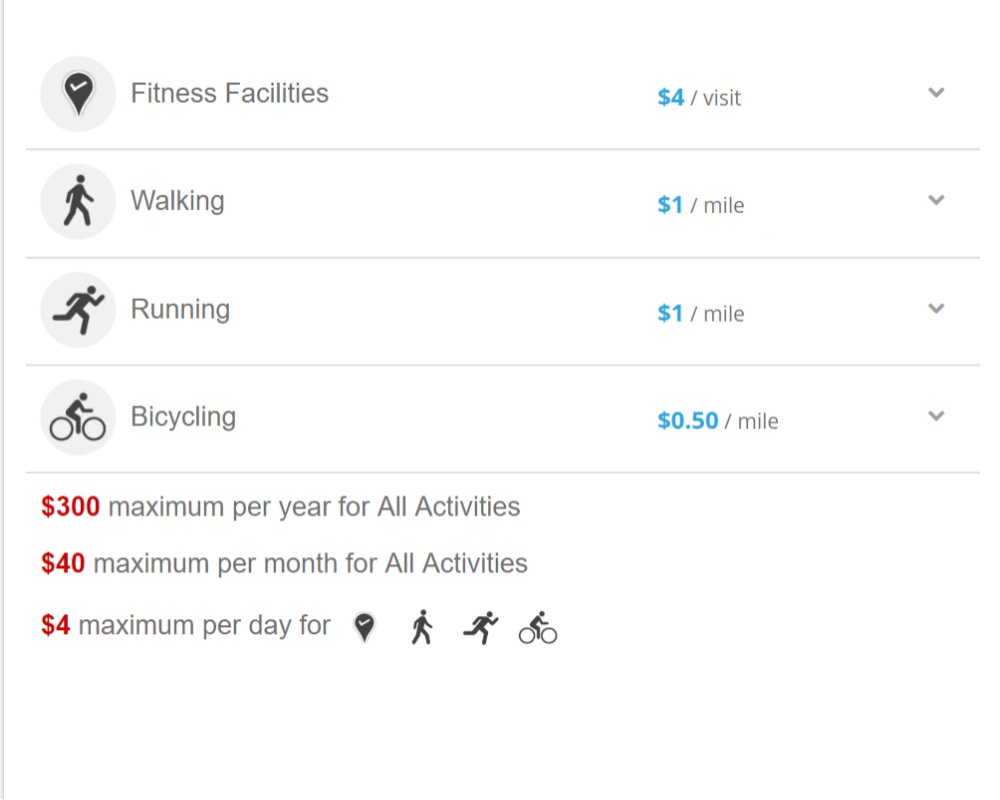This screenshot has width=1000, height=800.
Task: Select the Fitness Facilities label
Action: 230,93
